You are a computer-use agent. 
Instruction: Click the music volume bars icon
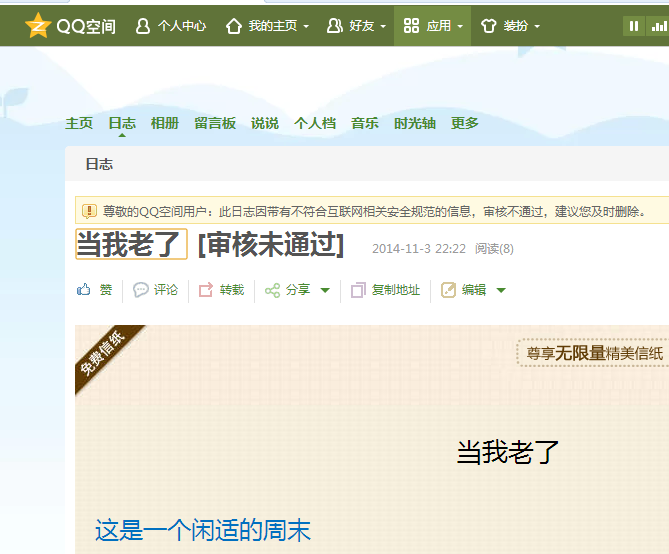pyautogui.click(x=659, y=26)
